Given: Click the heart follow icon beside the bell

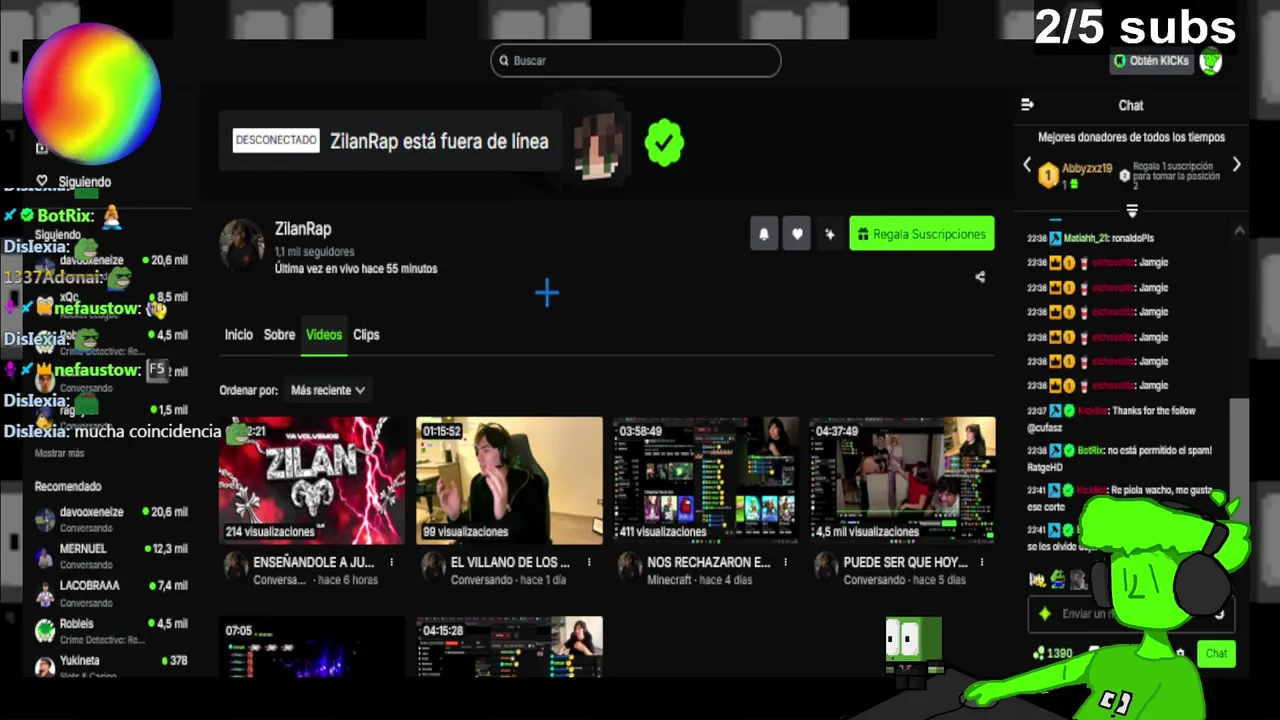Looking at the screenshot, I should pyautogui.click(x=797, y=234).
